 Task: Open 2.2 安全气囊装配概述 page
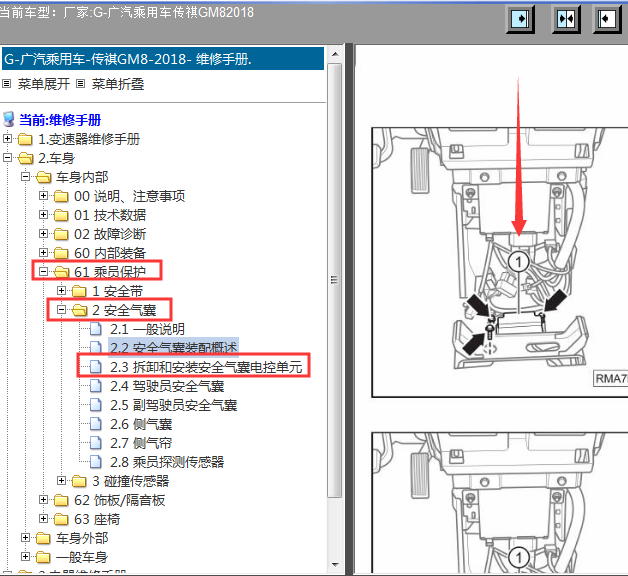click(x=174, y=348)
